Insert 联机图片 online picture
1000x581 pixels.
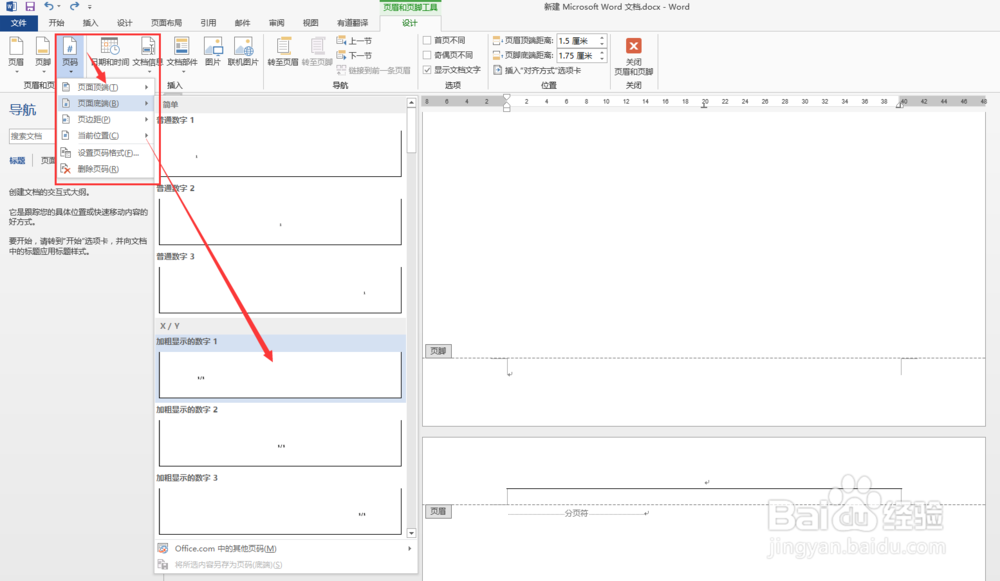coord(243,52)
